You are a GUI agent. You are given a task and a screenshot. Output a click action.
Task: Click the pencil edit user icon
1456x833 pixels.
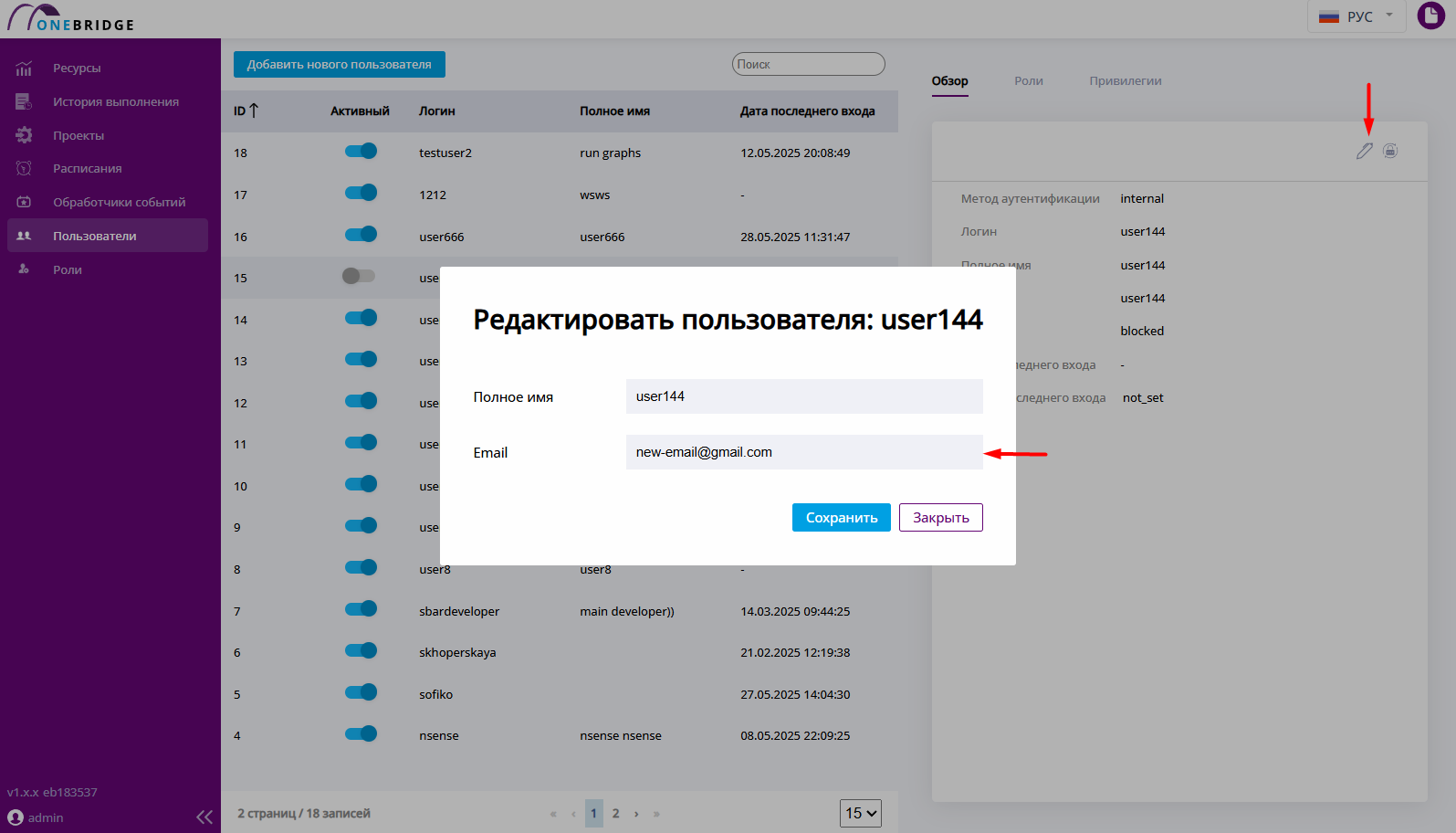tap(1365, 151)
